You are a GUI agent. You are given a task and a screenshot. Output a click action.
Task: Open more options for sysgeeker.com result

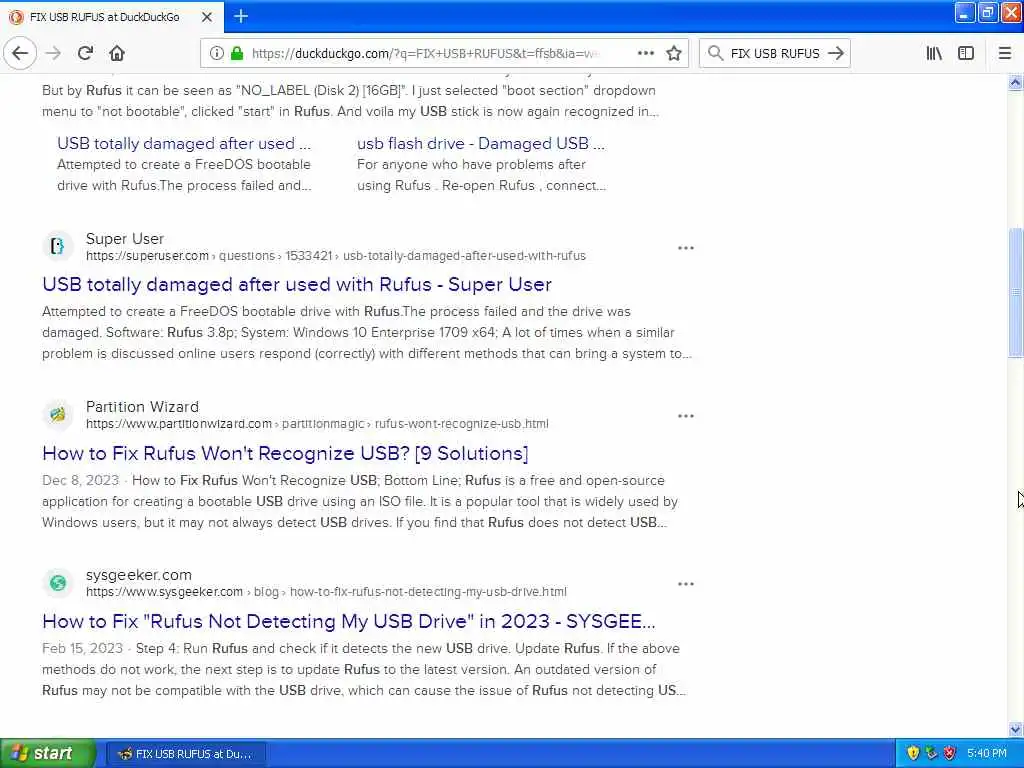686,584
